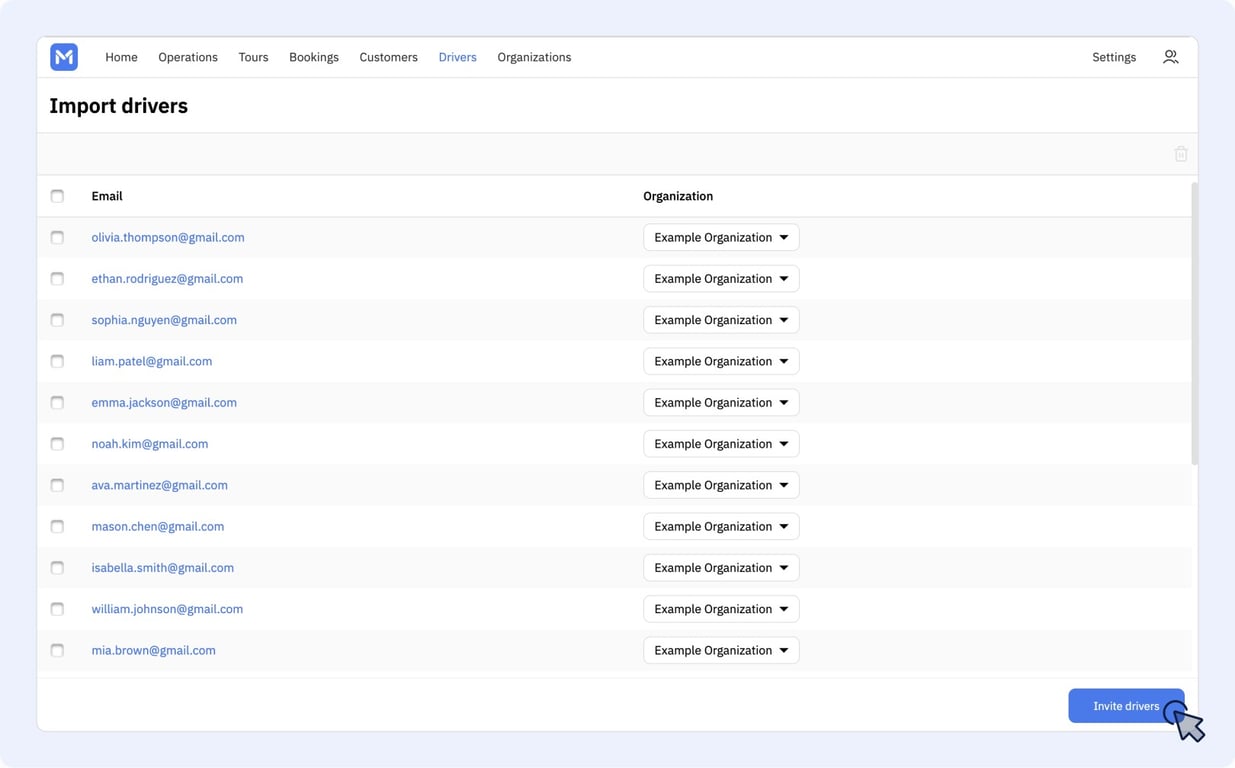Image resolution: width=1235 pixels, height=768 pixels.
Task: Check the mason.chen@gmail.com checkbox
Action: pyautogui.click(x=57, y=526)
